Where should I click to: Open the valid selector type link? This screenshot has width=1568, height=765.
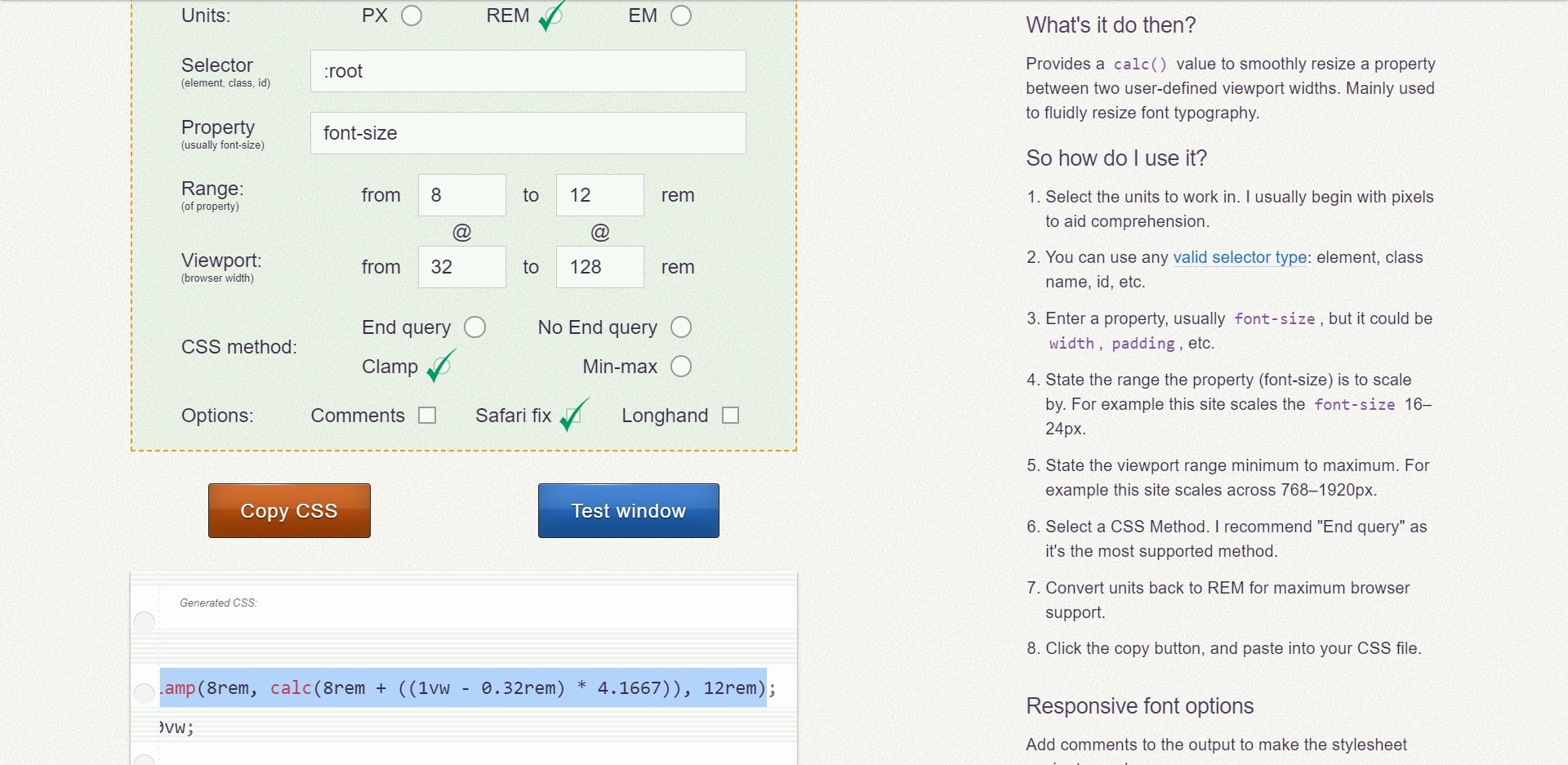coord(1240,257)
